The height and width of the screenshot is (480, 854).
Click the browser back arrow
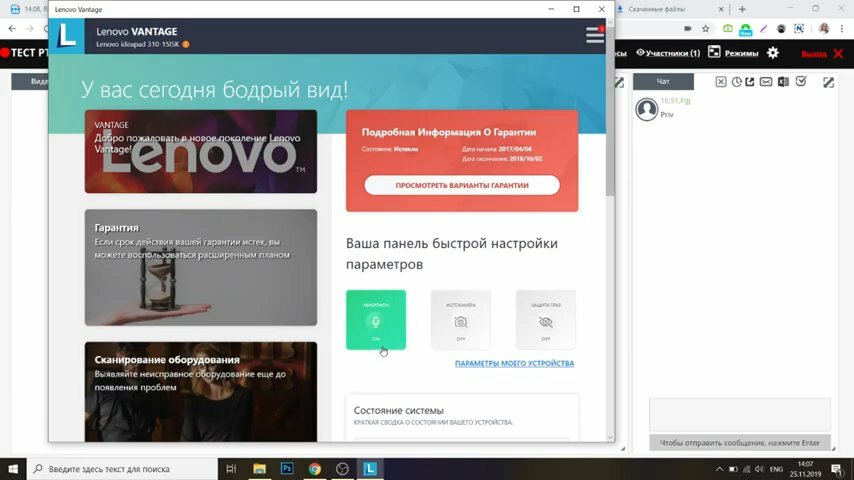click(12, 28)
